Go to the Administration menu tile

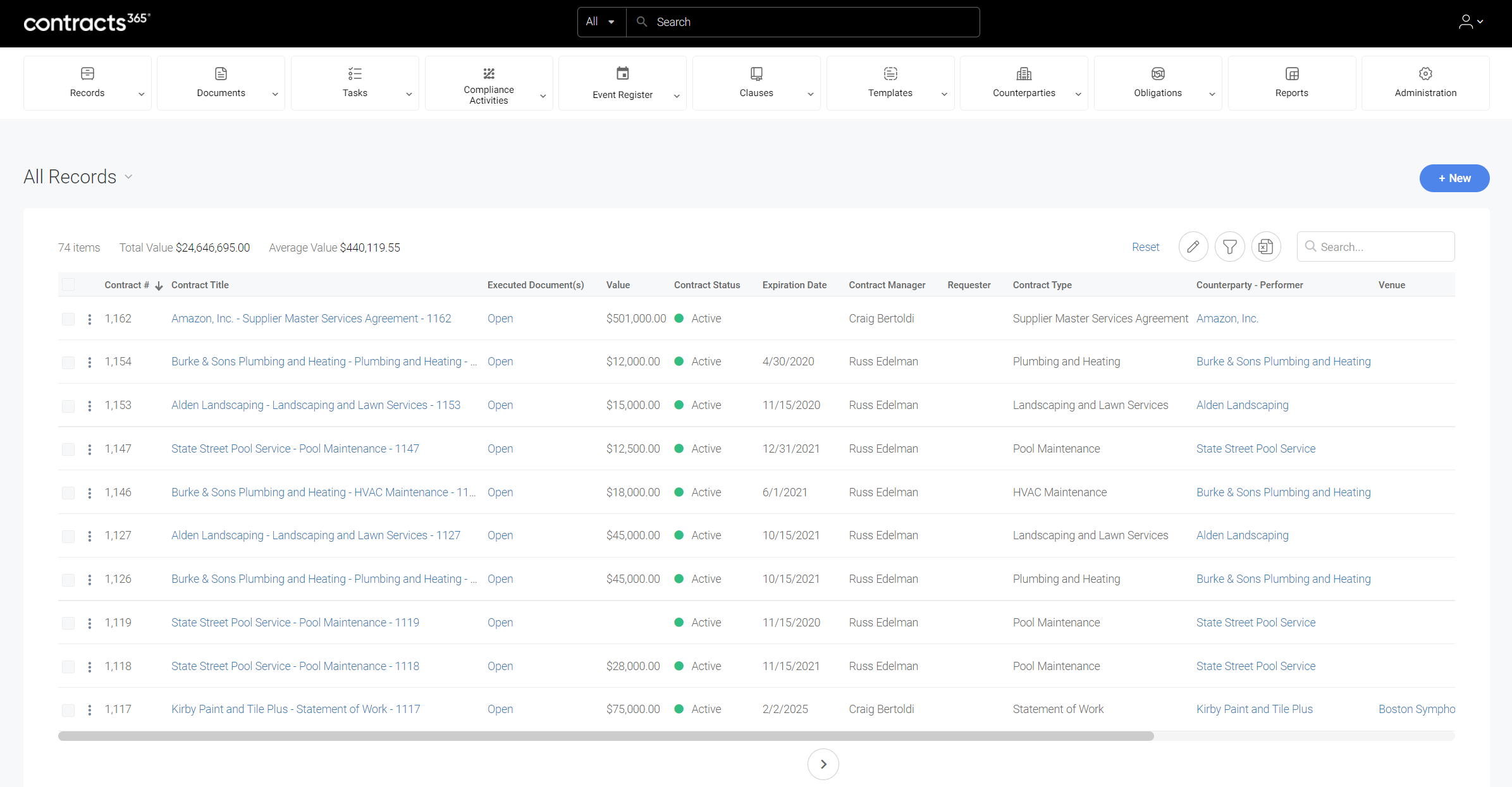[1425, 83]
